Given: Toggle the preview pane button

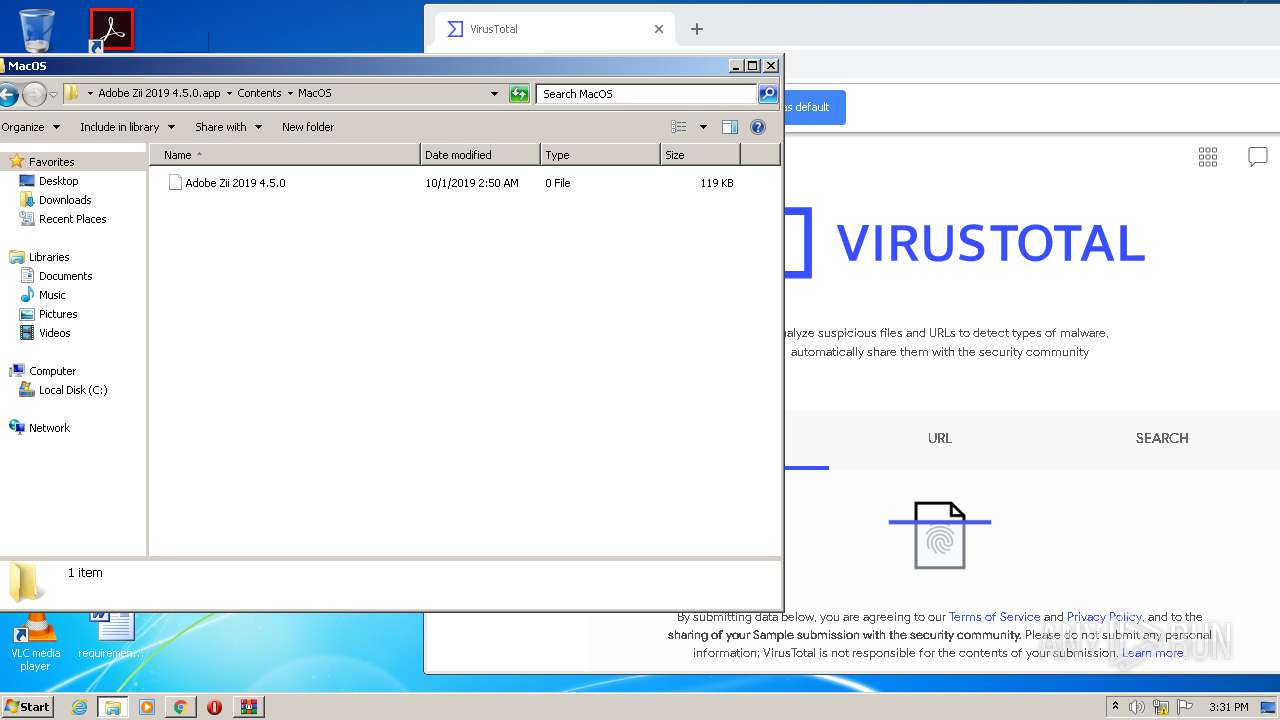Looking at the screenshot, I should [x=730, y=127].
